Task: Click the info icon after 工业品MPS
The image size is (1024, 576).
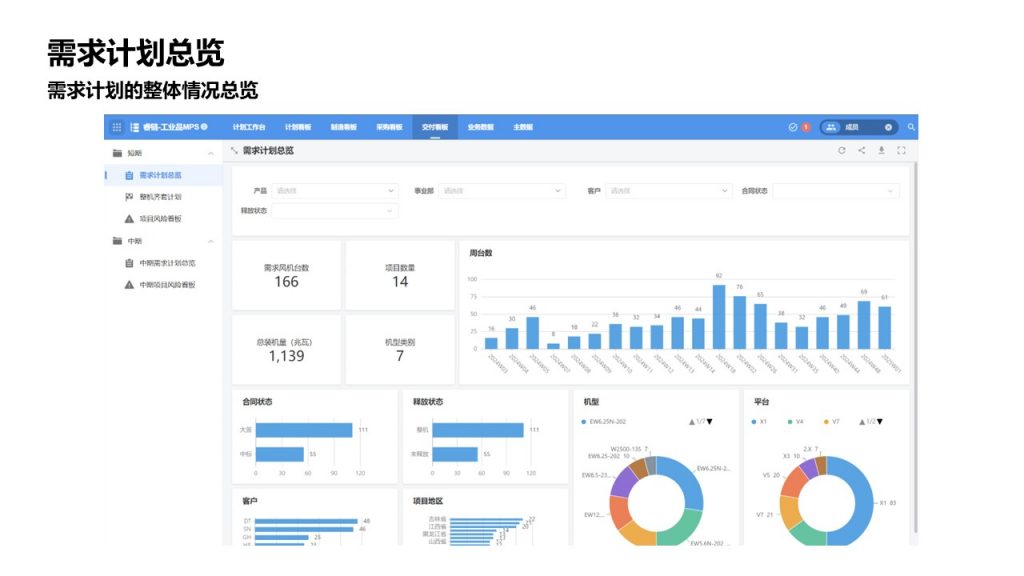Action: click(204, 127)
